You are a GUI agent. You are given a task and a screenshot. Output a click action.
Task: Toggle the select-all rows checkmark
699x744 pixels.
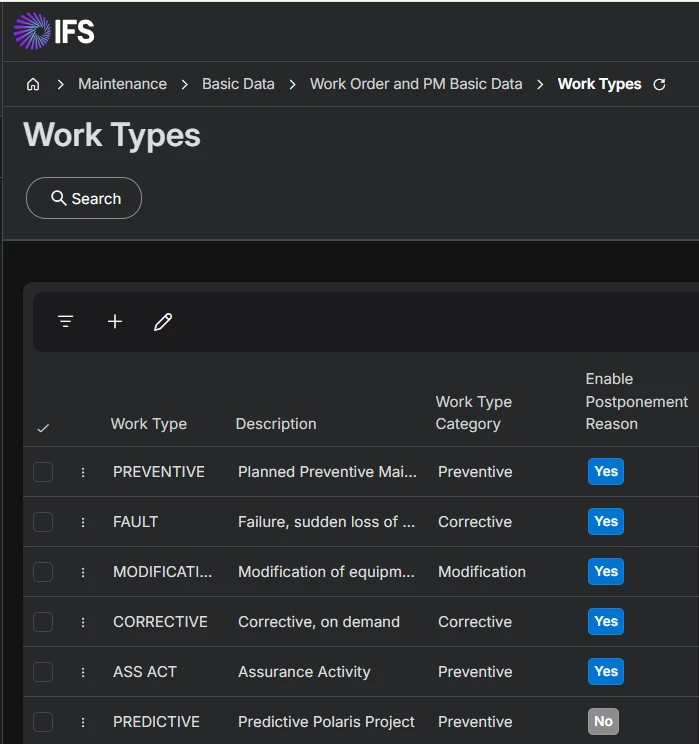[43, 428]
